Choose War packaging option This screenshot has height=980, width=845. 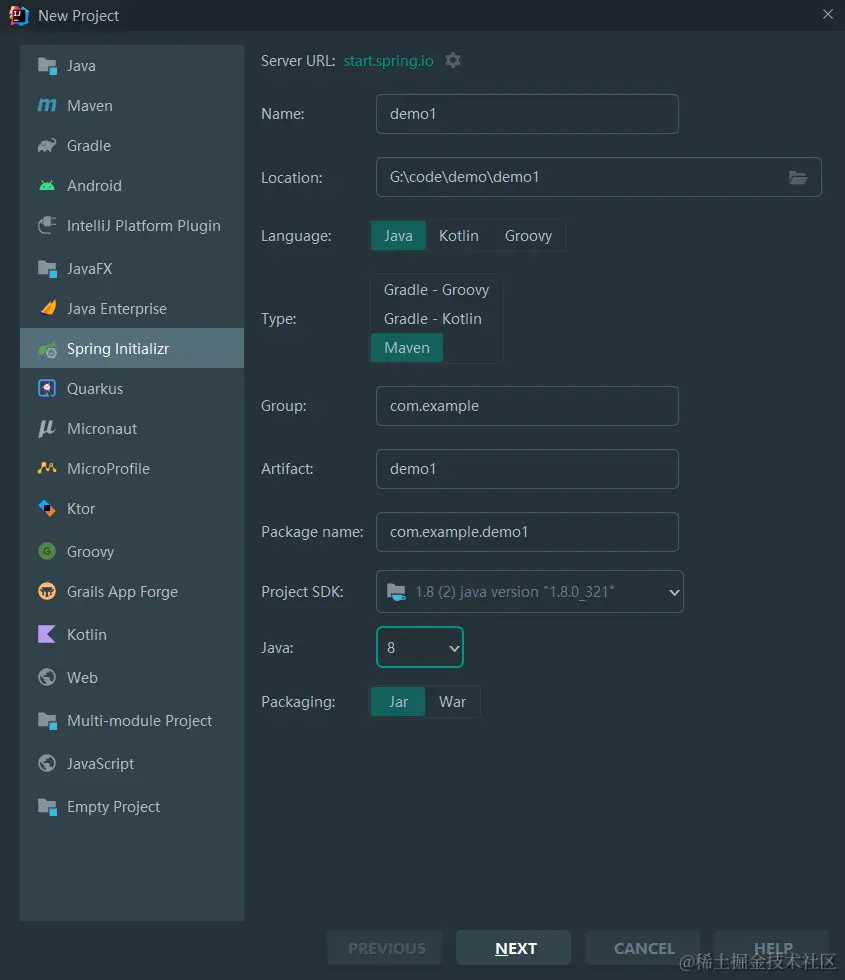click(452, 702)
